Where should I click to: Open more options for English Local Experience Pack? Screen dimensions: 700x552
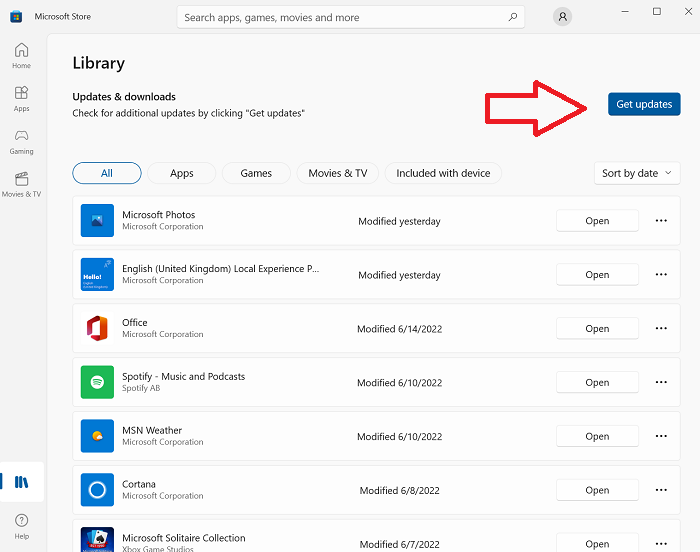tap(661, 274)
